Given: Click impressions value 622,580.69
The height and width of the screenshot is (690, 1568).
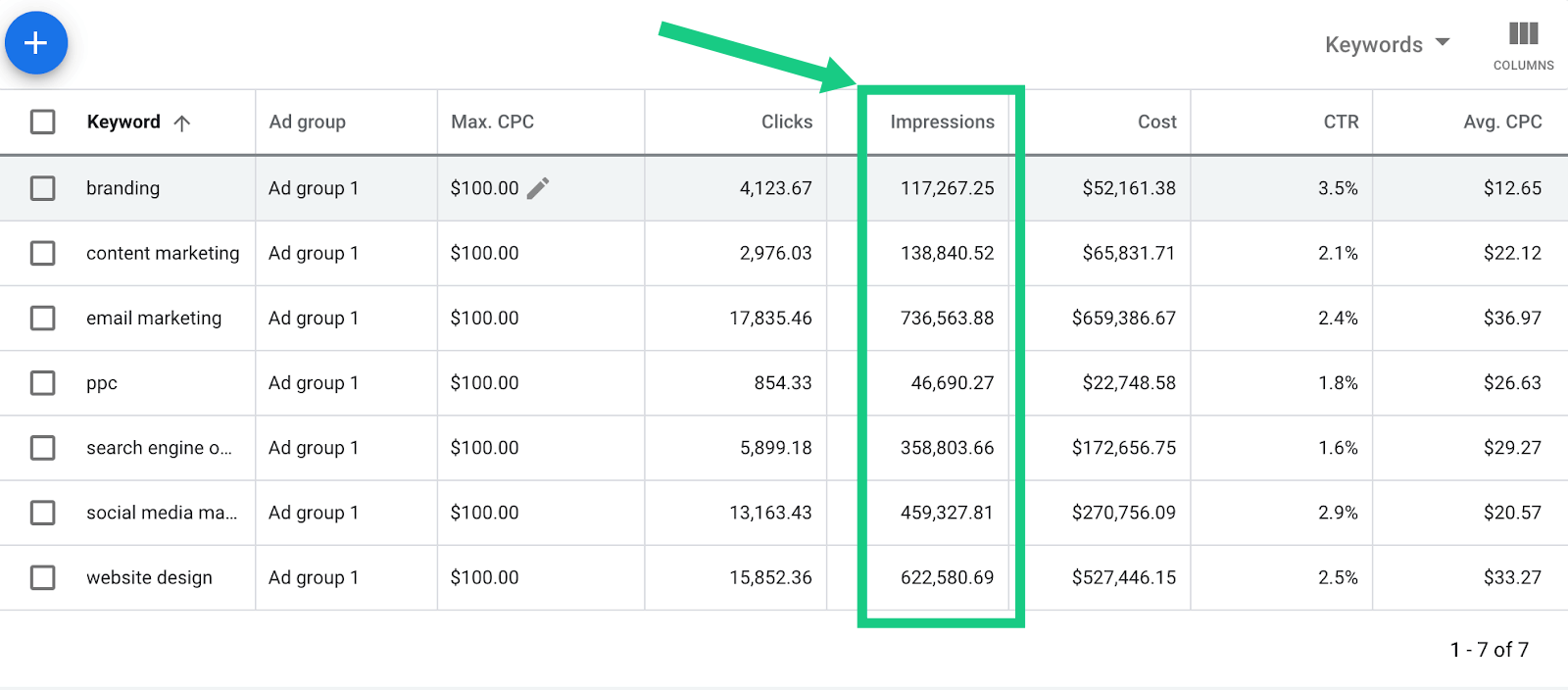Looking at the screenshot, I should (947, 577).
